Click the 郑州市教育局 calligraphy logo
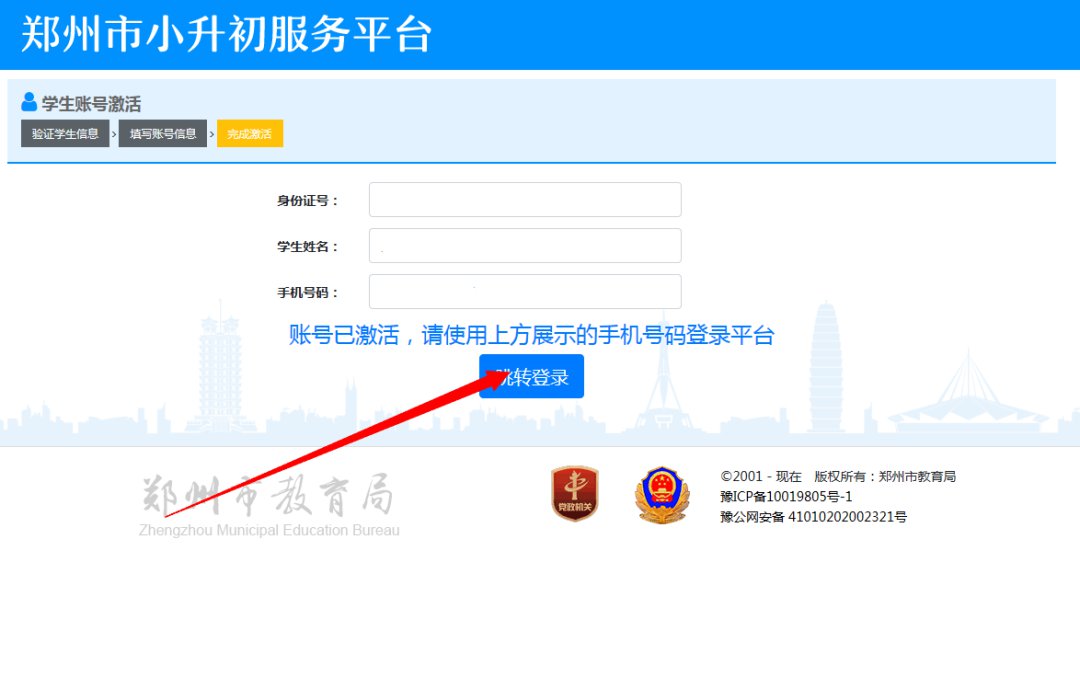 click(x=268, y=497)
